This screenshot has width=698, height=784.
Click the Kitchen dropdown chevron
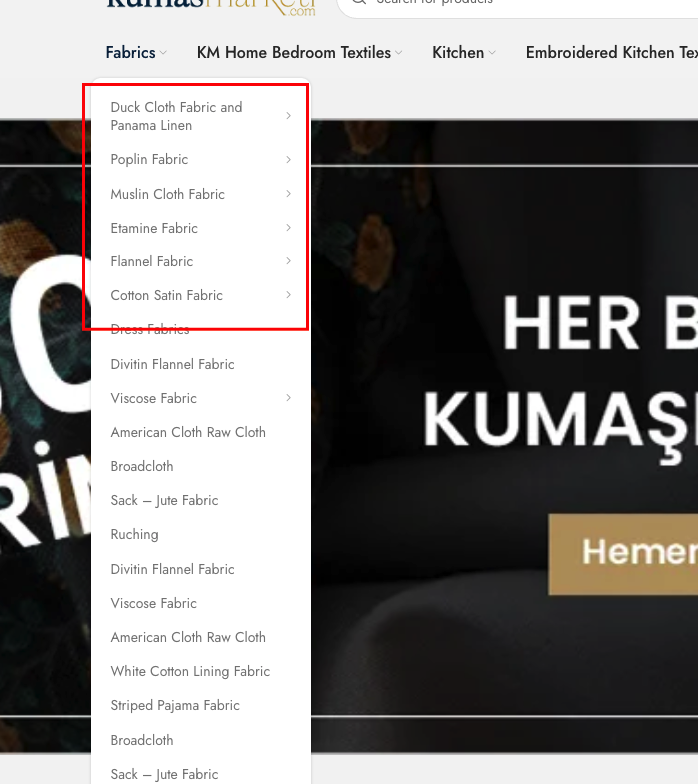tap(492, 52)
